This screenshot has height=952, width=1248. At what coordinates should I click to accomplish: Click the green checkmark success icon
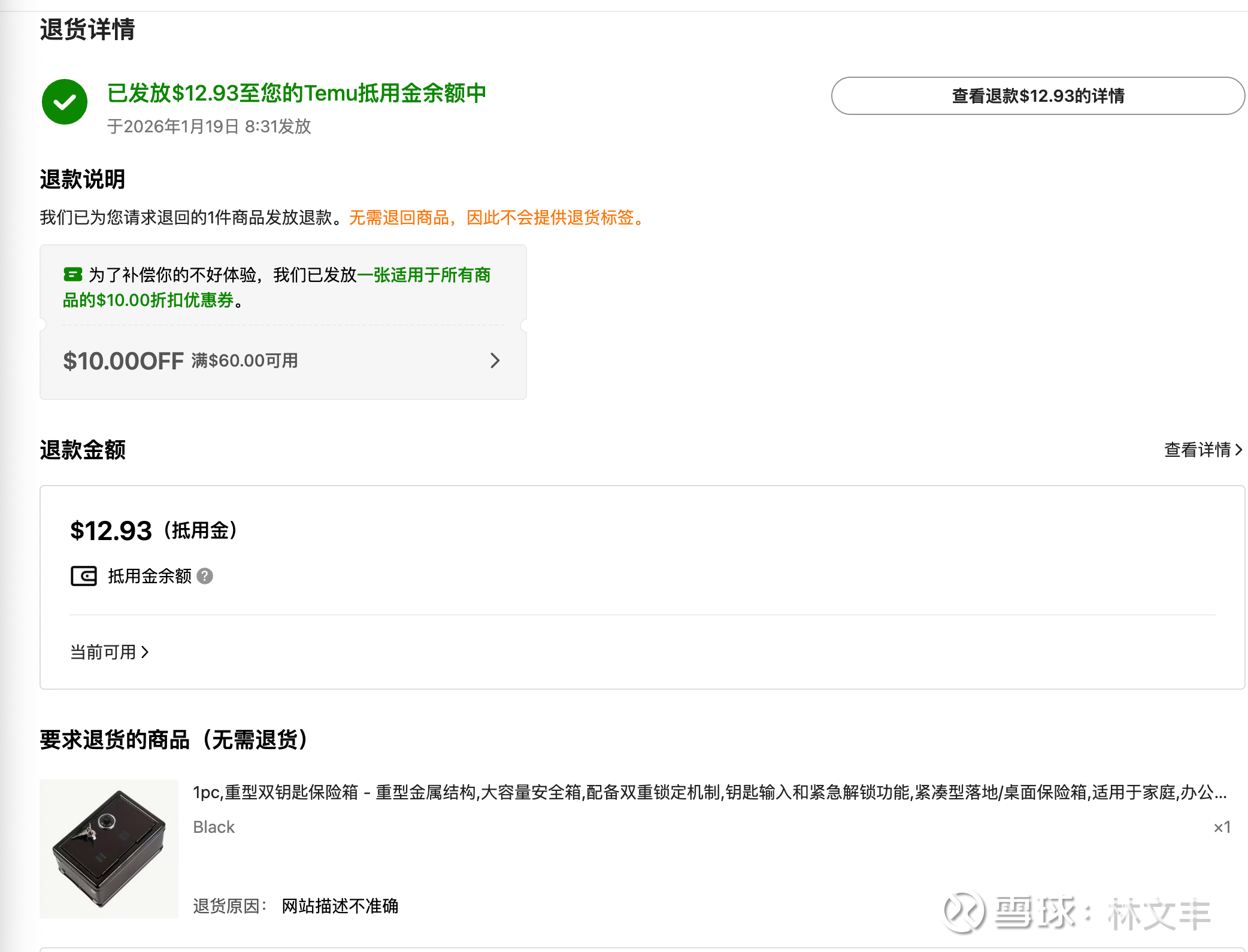click(65, 102)
